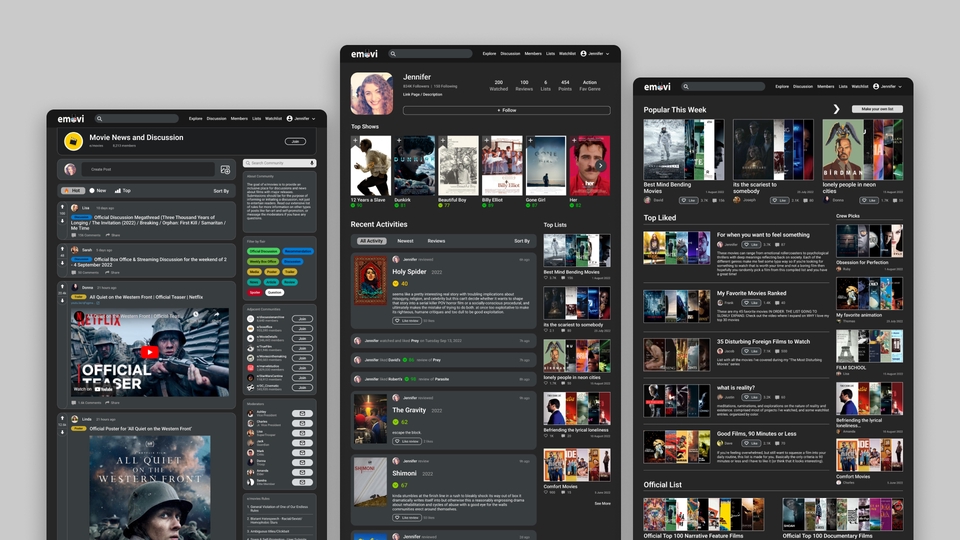
Task: Add Billy Elliot using its plus bookmark icon
Action: (486, 140)
